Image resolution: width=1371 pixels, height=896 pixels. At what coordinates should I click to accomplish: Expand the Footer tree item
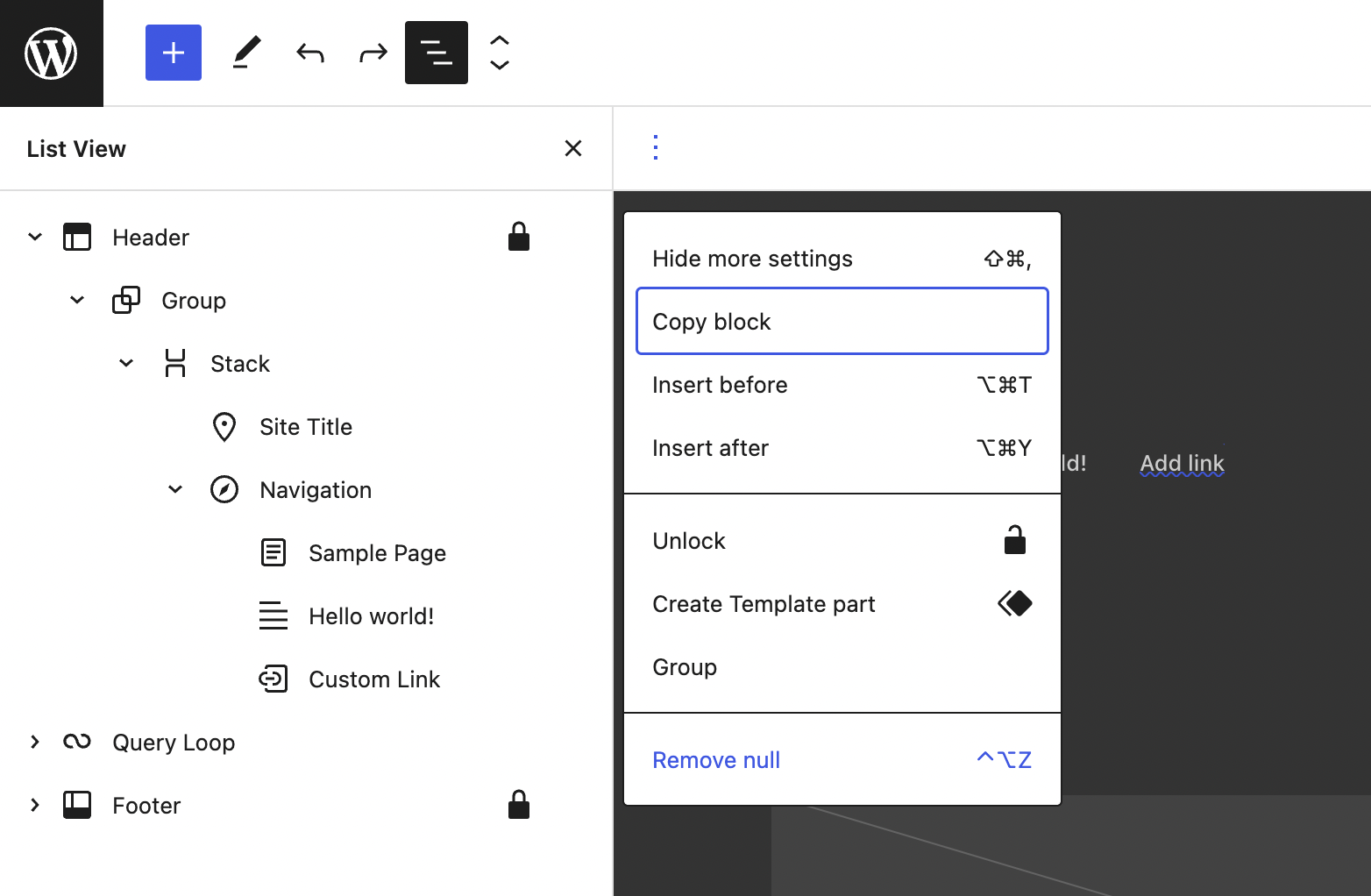pyautogui.click(x=35, y=805)
